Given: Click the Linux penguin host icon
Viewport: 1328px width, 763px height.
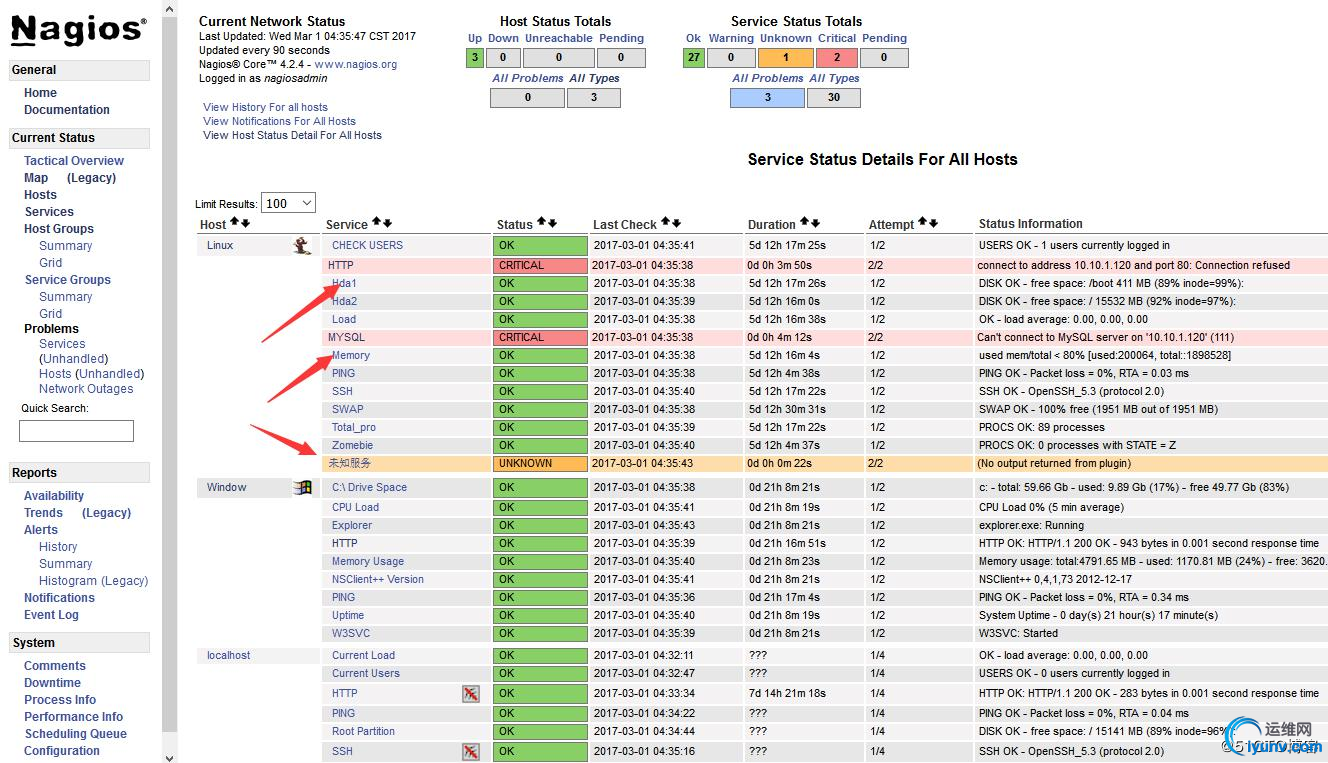Looking at the screenshot, I should (x=302, y=245).
